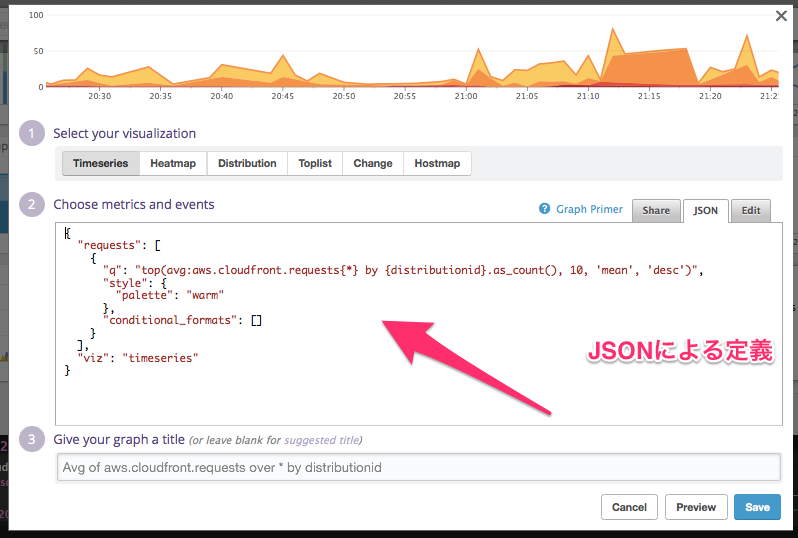Select the Distribution visualization
Image resolution: width=798 pixels, height=538 pixels.
pyautogui.click(x=247, y=163)
